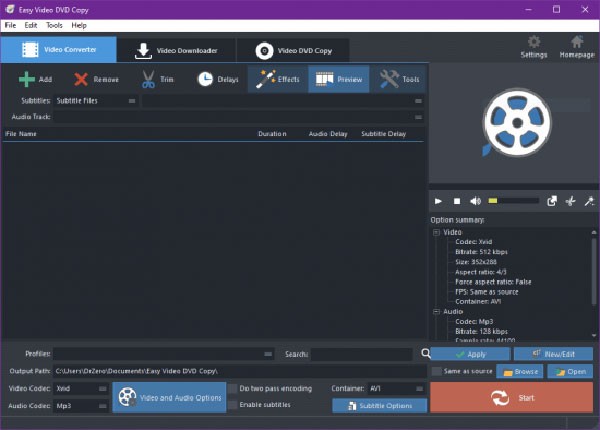Image resolution: width=600 pixels, height=430 pixels.
Task: Select the Size: 352x288 row
Action: tap(476, 262)
